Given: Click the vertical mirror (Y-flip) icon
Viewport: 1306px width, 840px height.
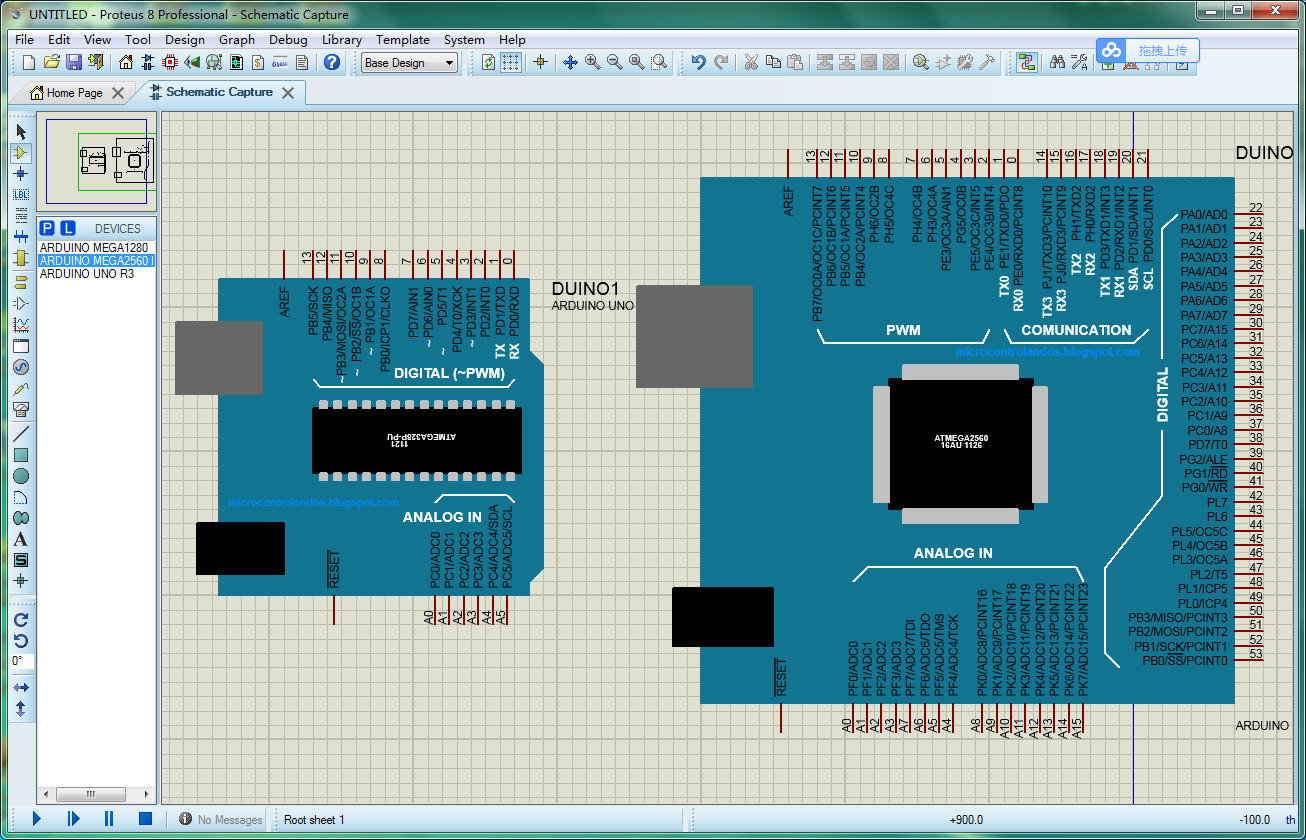Looking at the screenshot, I should [x=21, y=709].
